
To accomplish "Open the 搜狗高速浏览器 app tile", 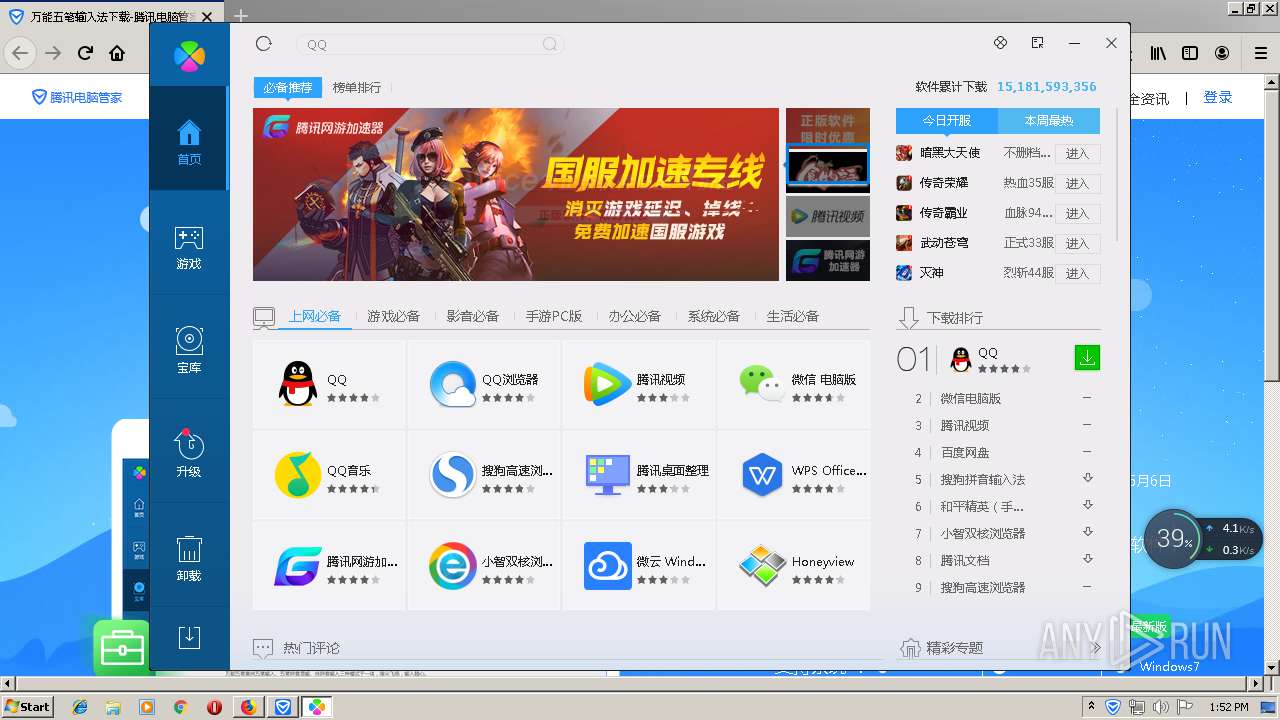I will tap(484, 475).
